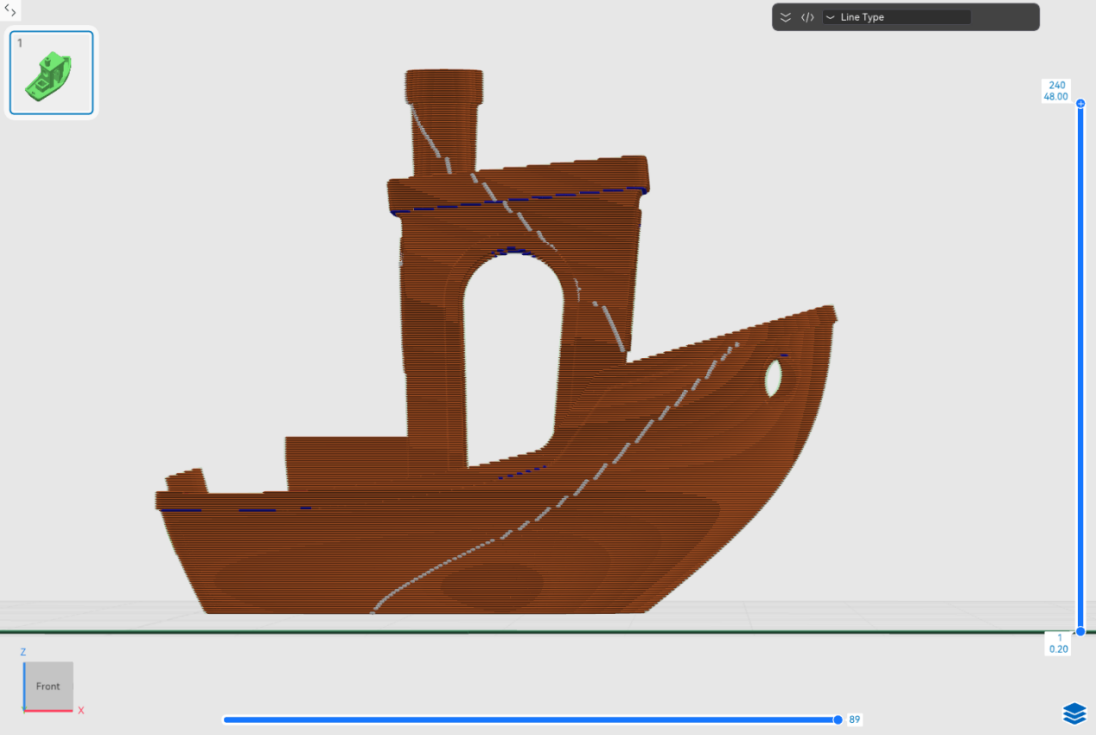1096x735 pixels.
Task: Click the middle of horizontal move slider
Action: (530, 719)
